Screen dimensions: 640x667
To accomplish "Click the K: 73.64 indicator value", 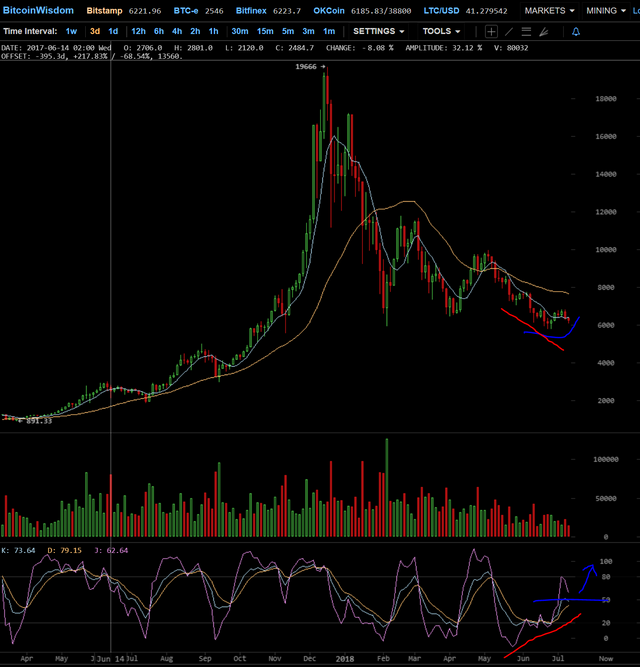I will [18, 550].
